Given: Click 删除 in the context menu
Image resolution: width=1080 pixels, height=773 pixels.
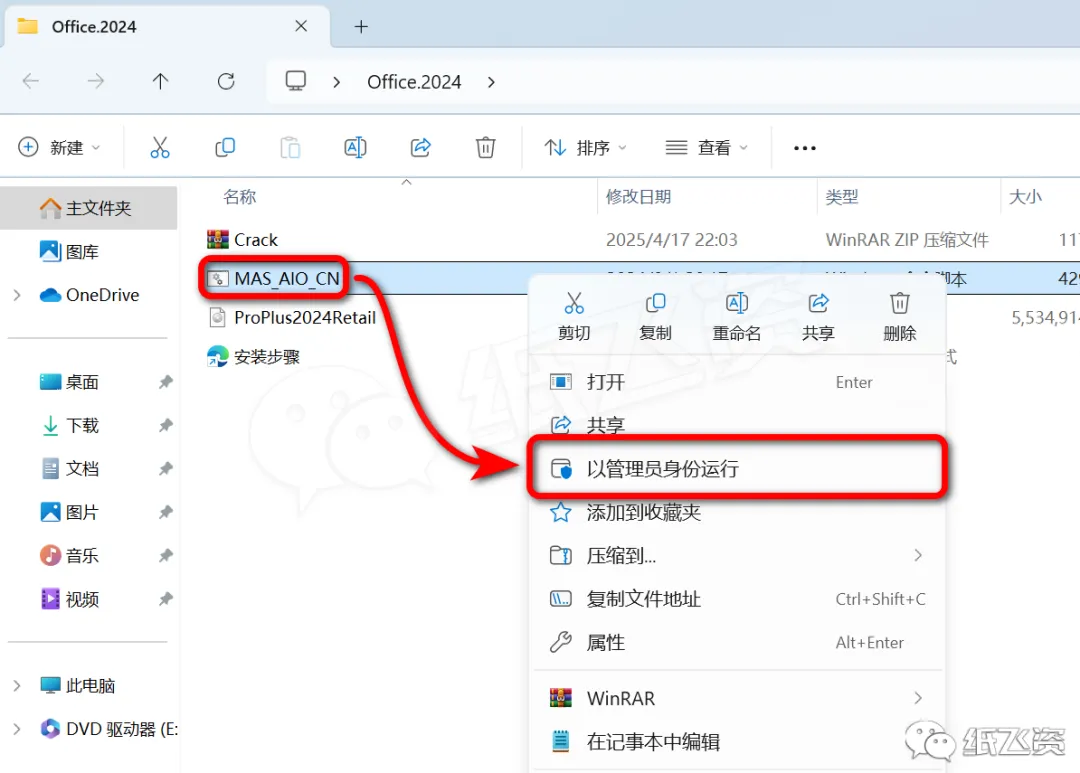Looking at the screenshot, I should [x=900, y=317].
